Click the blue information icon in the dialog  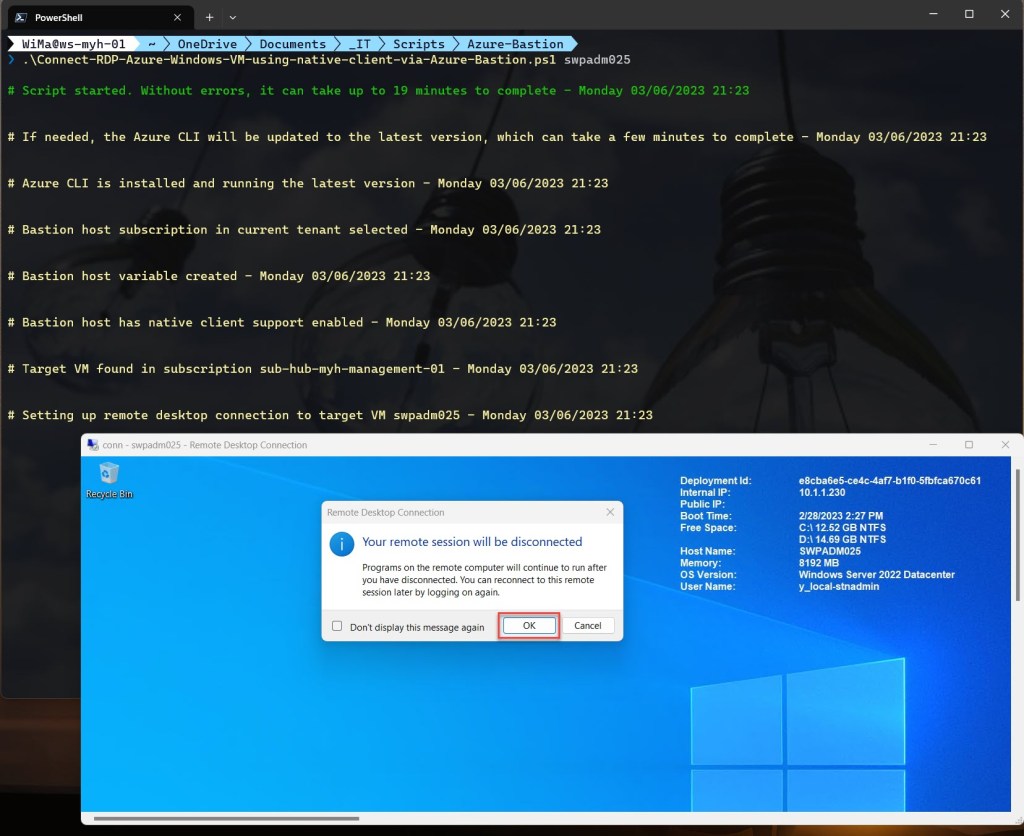(342, 543)
